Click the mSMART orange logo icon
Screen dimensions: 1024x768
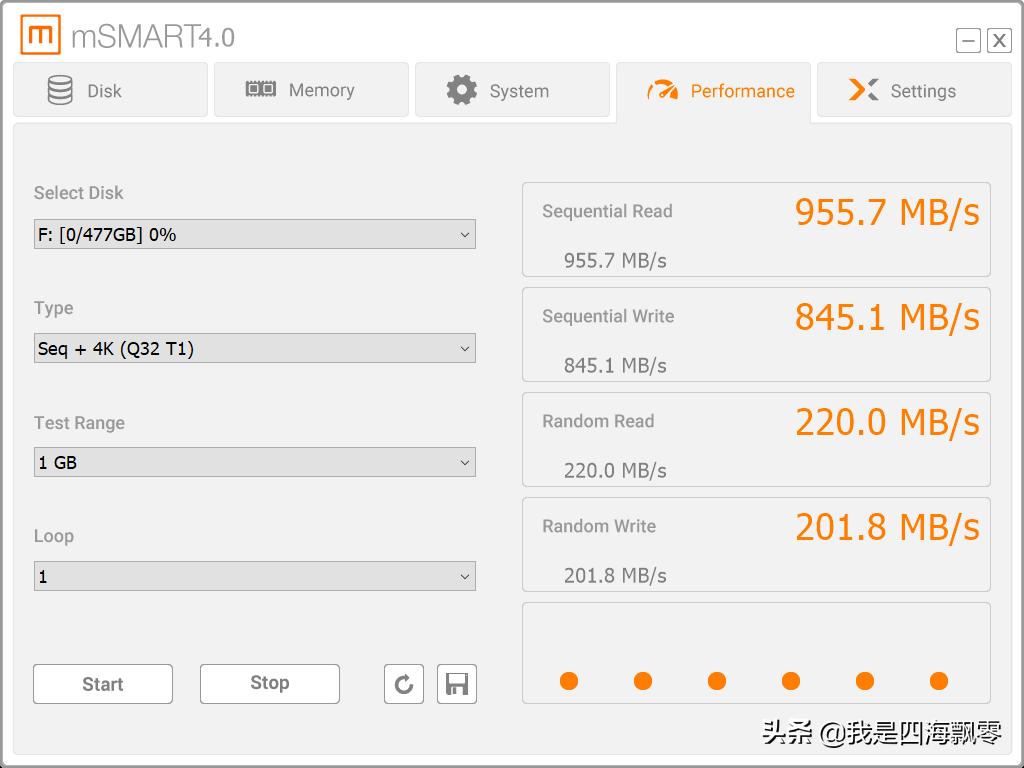[40, 36]
